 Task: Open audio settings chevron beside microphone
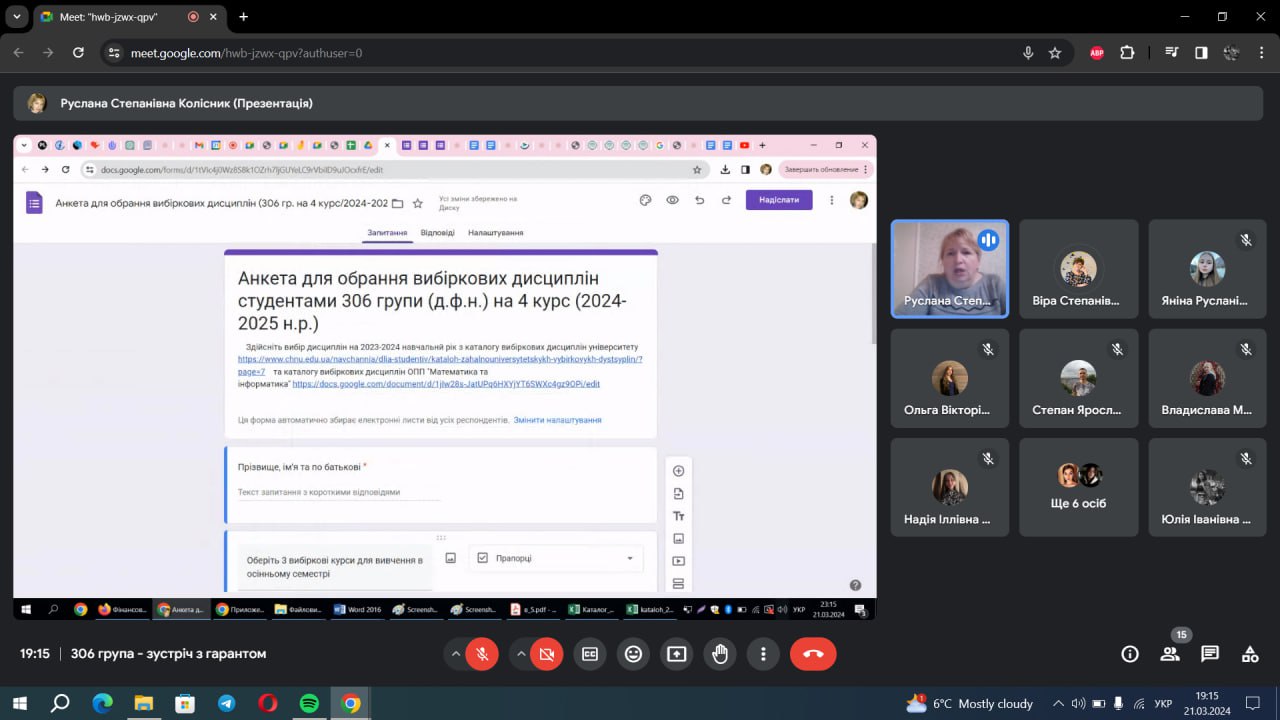coord(456,654)
